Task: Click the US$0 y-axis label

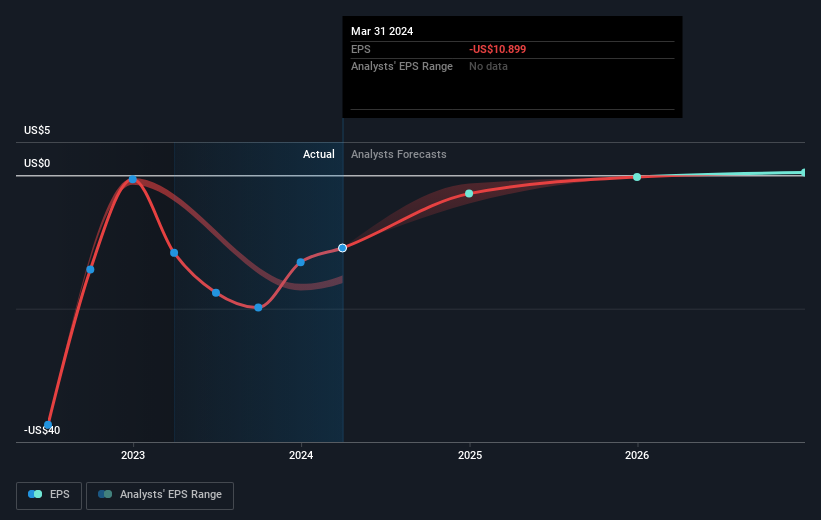Action: [37, 163]
